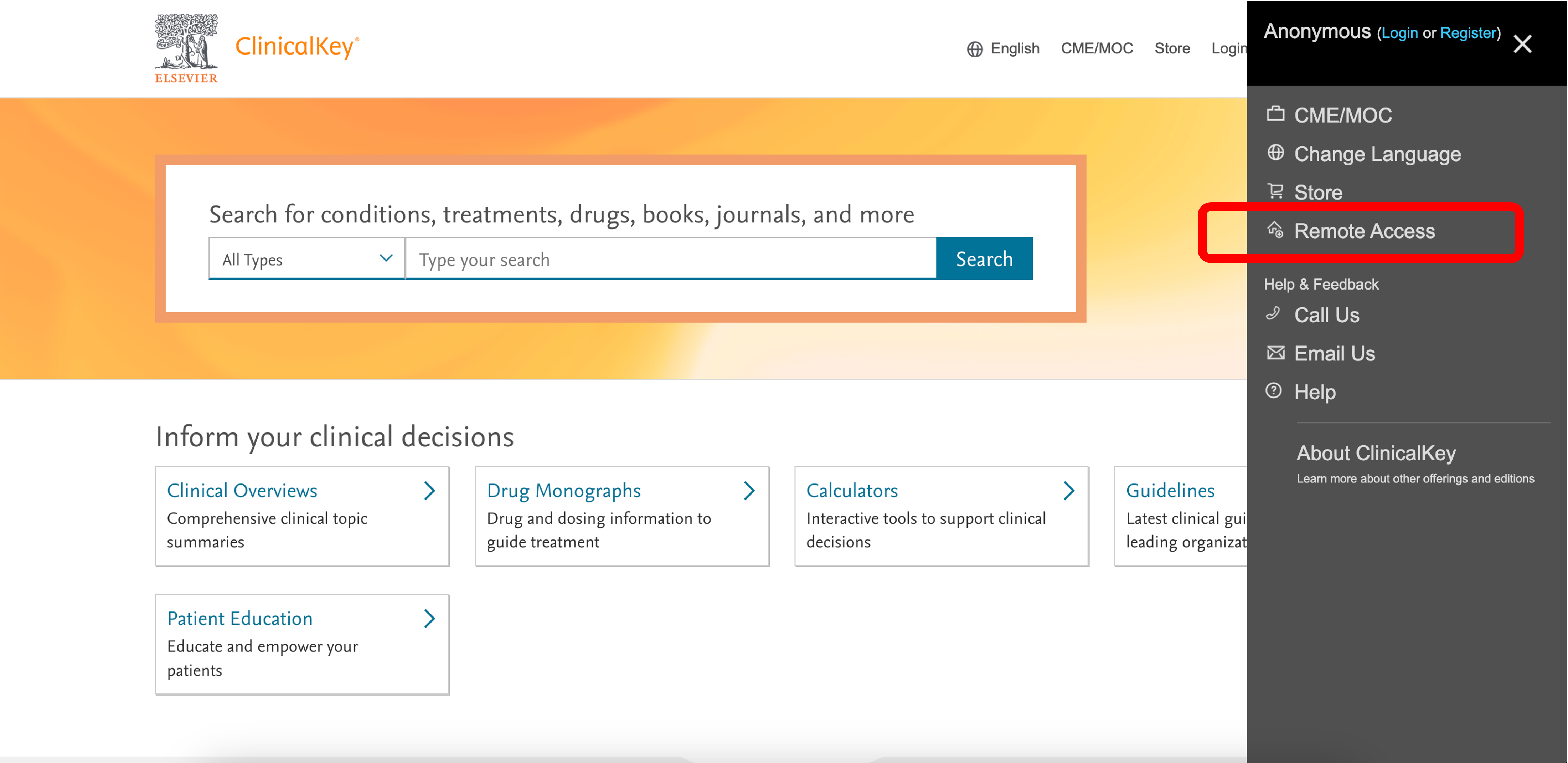Open Store in the top navigation

click(x=1172, y=49)
